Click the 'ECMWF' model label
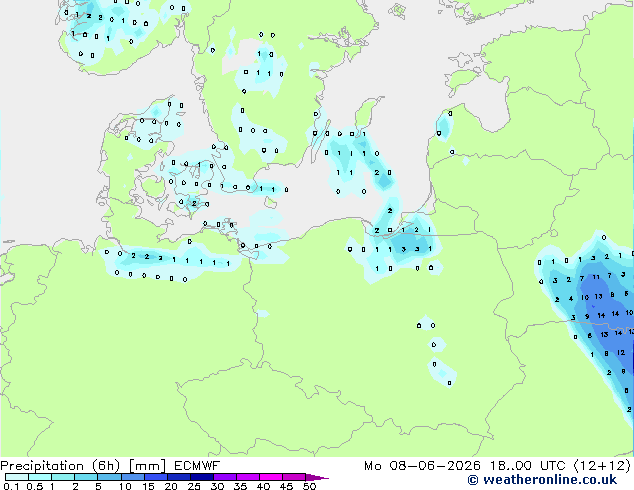 click(197, 466)
